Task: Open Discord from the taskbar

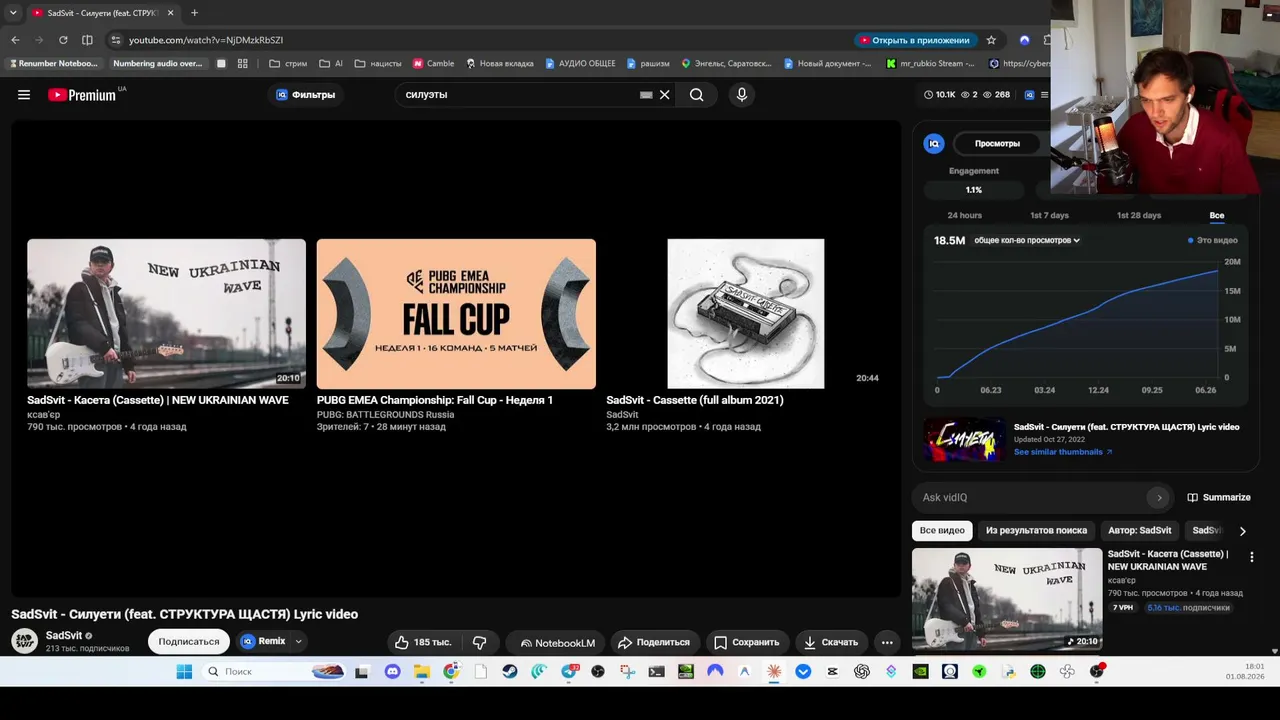Action: pos(393,672)
